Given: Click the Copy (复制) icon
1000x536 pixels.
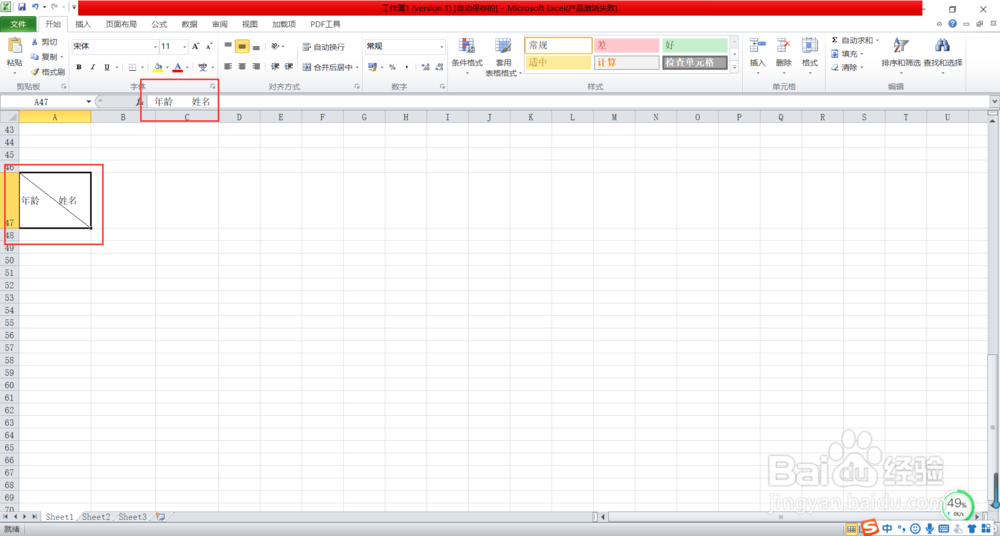Looking at the screenshot, I should click(x=35, y=57).
